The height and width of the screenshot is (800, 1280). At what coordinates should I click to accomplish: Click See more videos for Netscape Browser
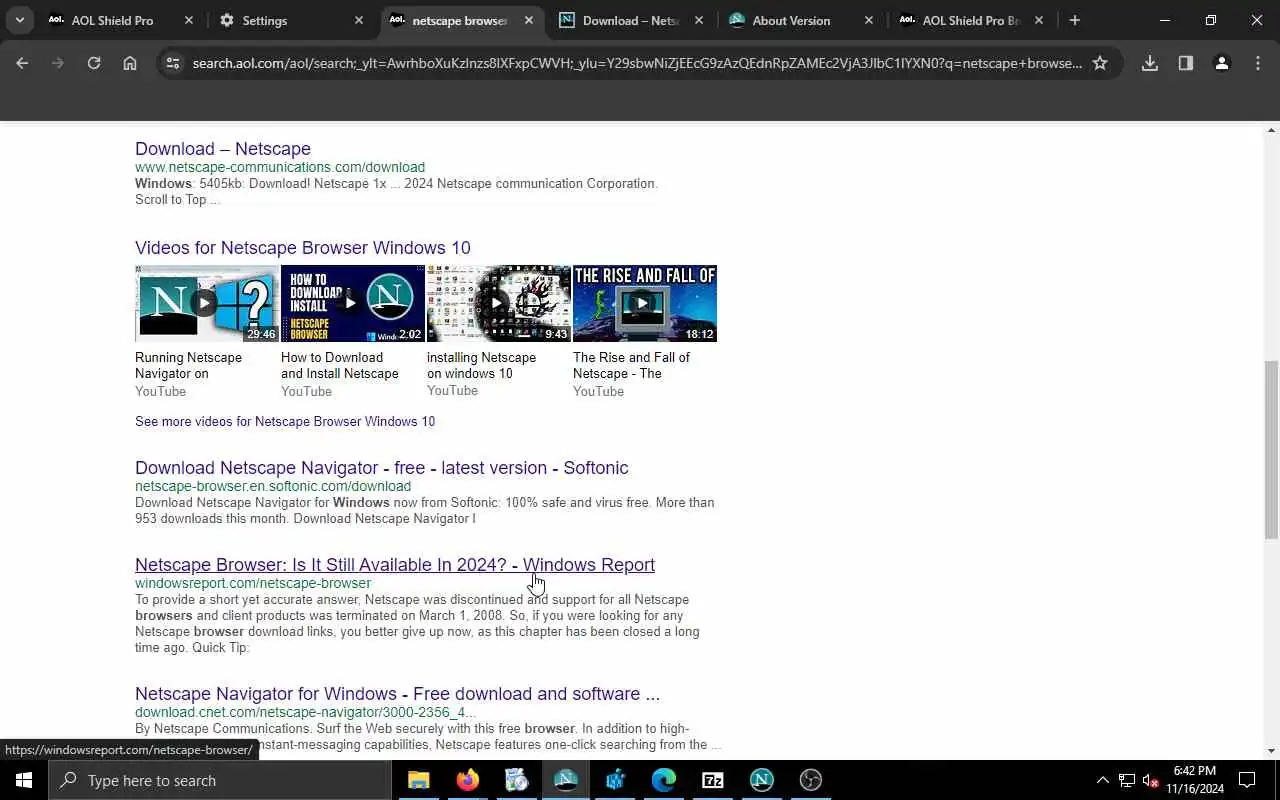tap(285, 421)
